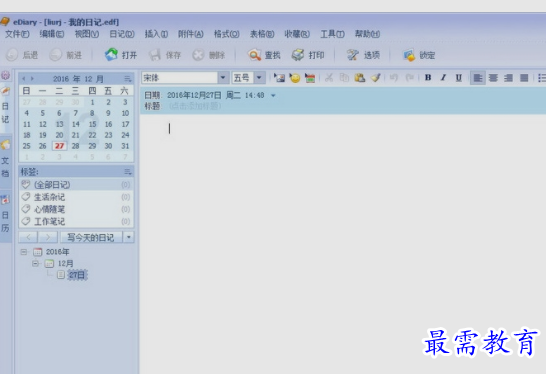Go to next month in calendar
The image size is (546, 374).
coord(32,79)
